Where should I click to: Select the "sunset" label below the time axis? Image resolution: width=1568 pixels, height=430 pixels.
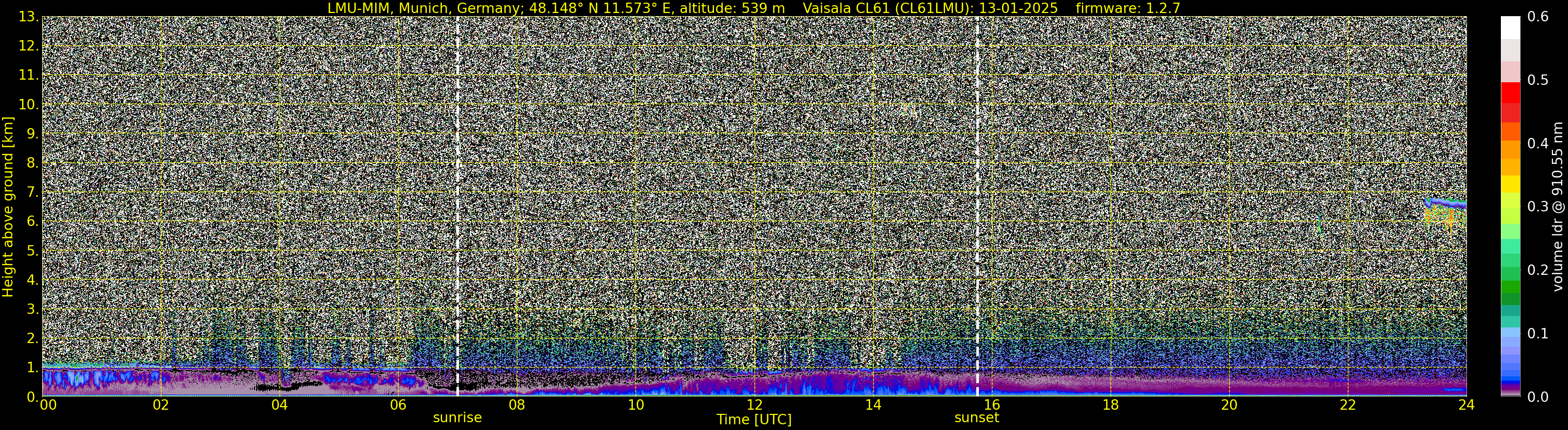[977, 418]
